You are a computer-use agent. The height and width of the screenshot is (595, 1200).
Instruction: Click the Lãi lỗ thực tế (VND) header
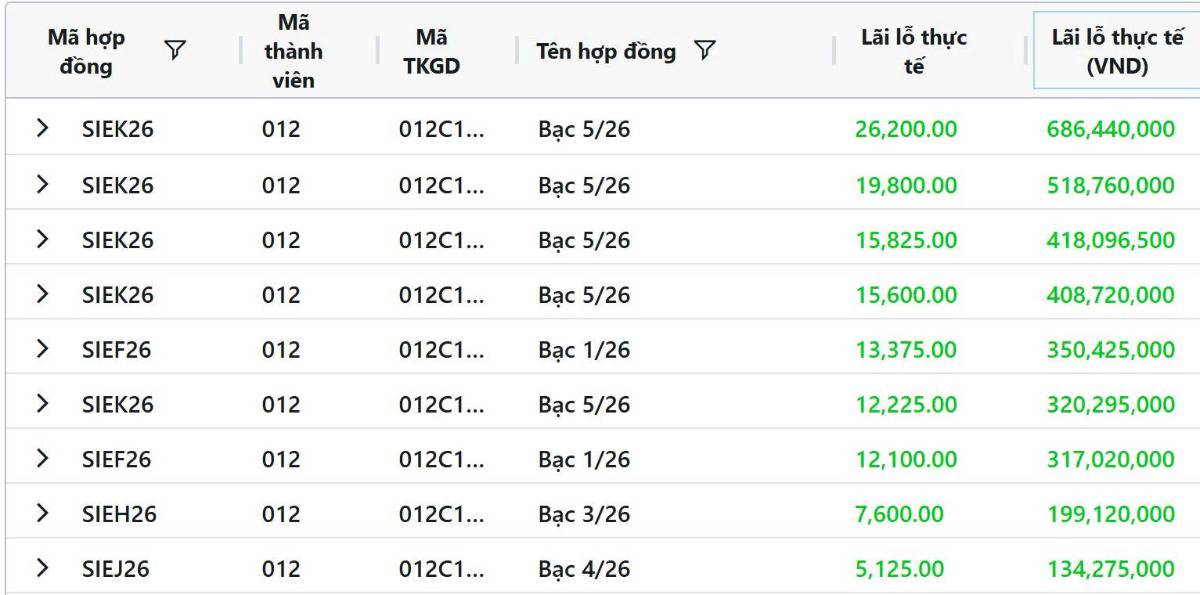[x=1117, y=51]
